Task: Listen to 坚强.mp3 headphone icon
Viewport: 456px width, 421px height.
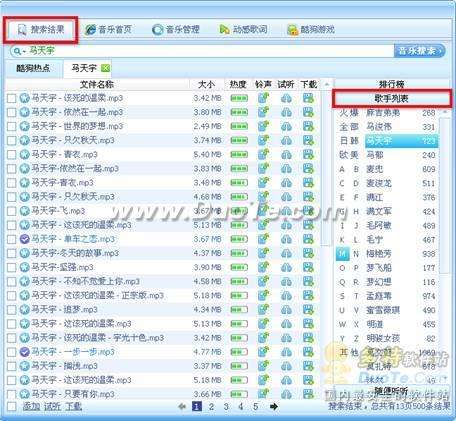Action: 286,267
